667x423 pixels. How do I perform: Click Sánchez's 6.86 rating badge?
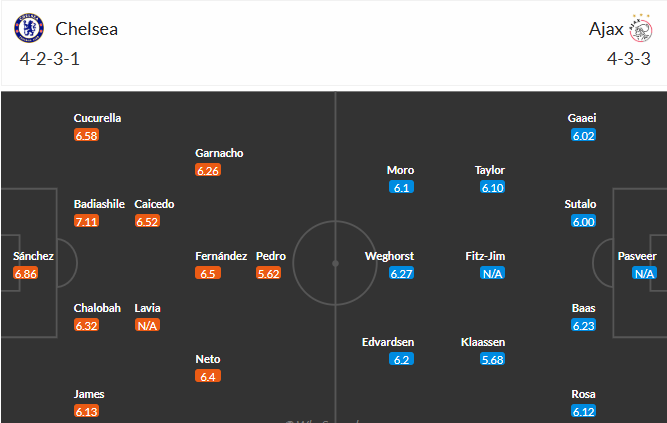pyautogui.click(x=27, y=273)
